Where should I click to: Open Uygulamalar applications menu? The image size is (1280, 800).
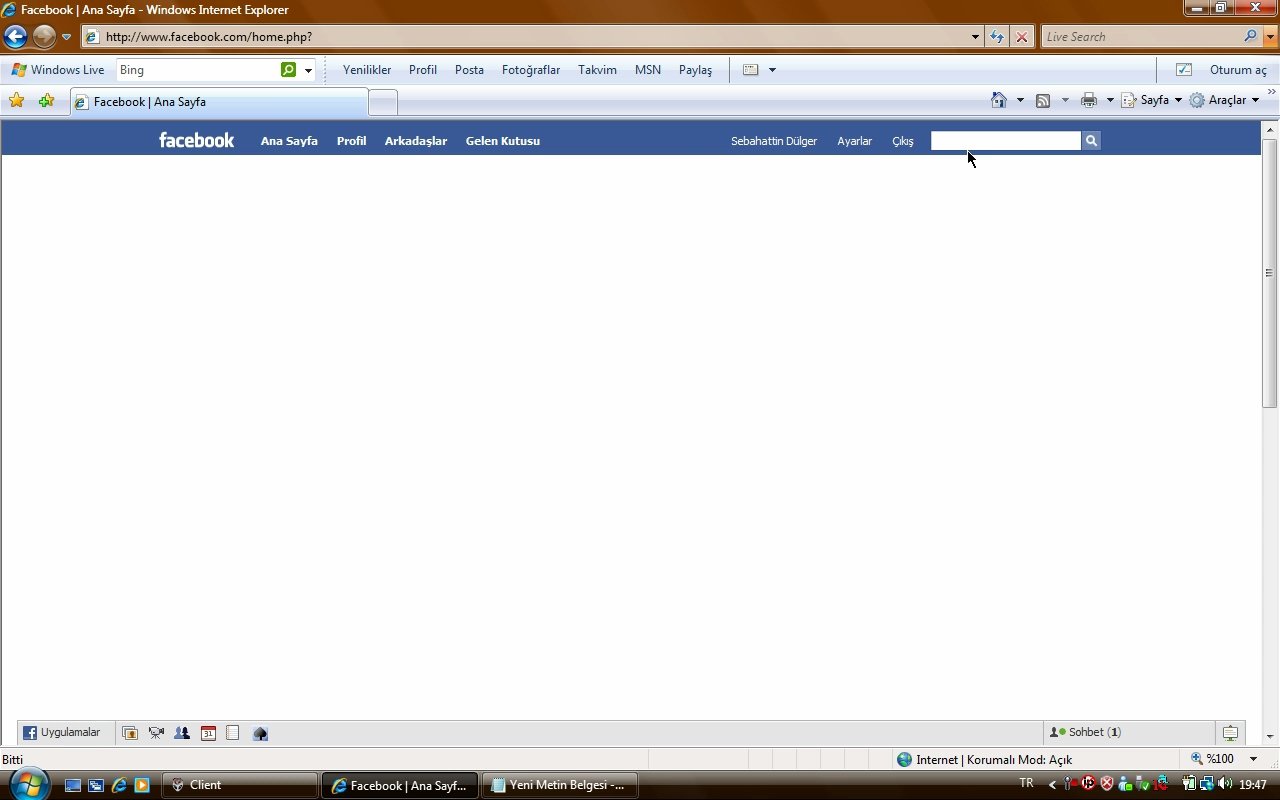click(x=62, y=733)
